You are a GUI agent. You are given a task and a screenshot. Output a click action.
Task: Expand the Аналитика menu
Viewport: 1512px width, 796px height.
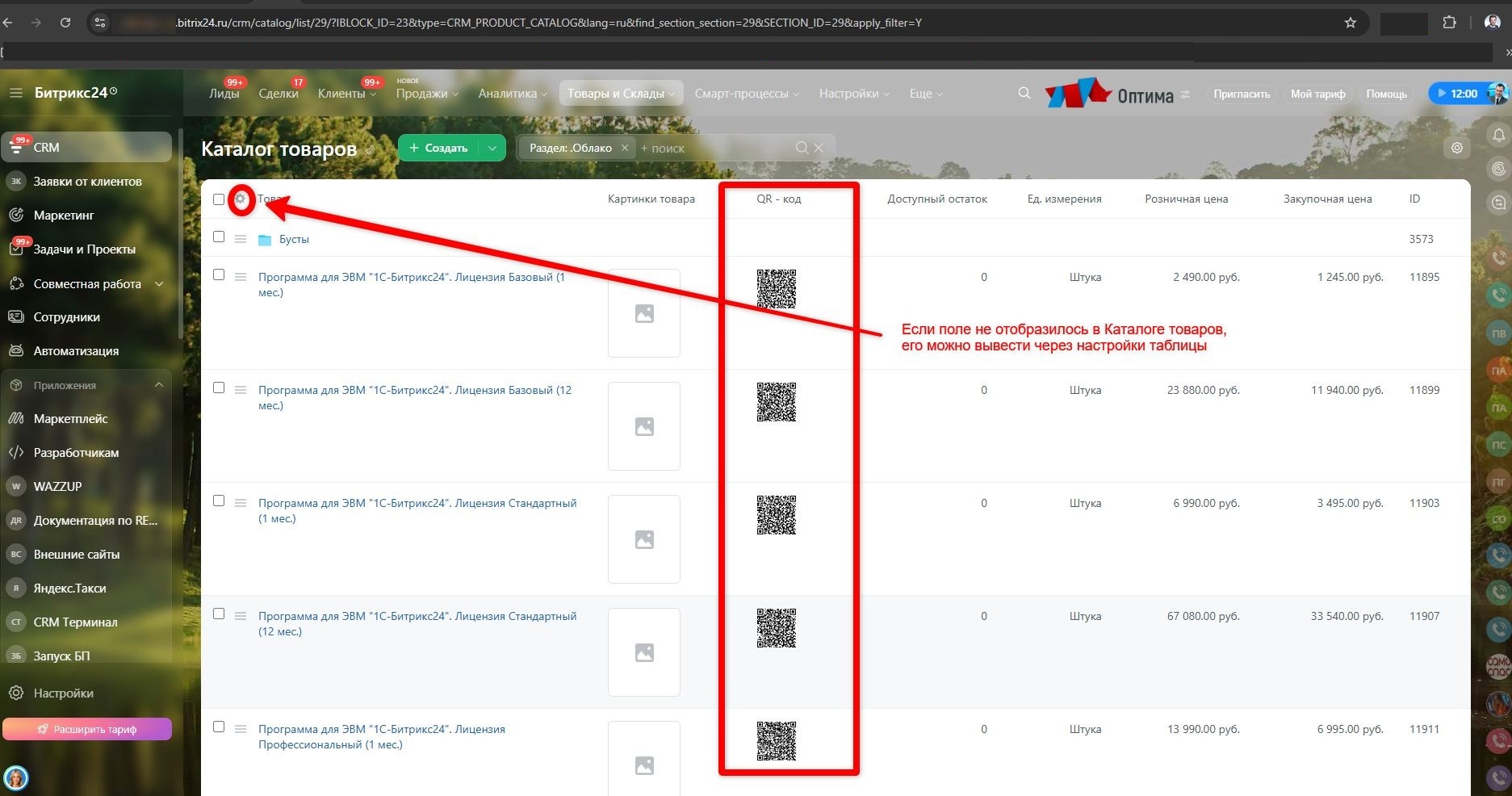(x=512, y=94)
